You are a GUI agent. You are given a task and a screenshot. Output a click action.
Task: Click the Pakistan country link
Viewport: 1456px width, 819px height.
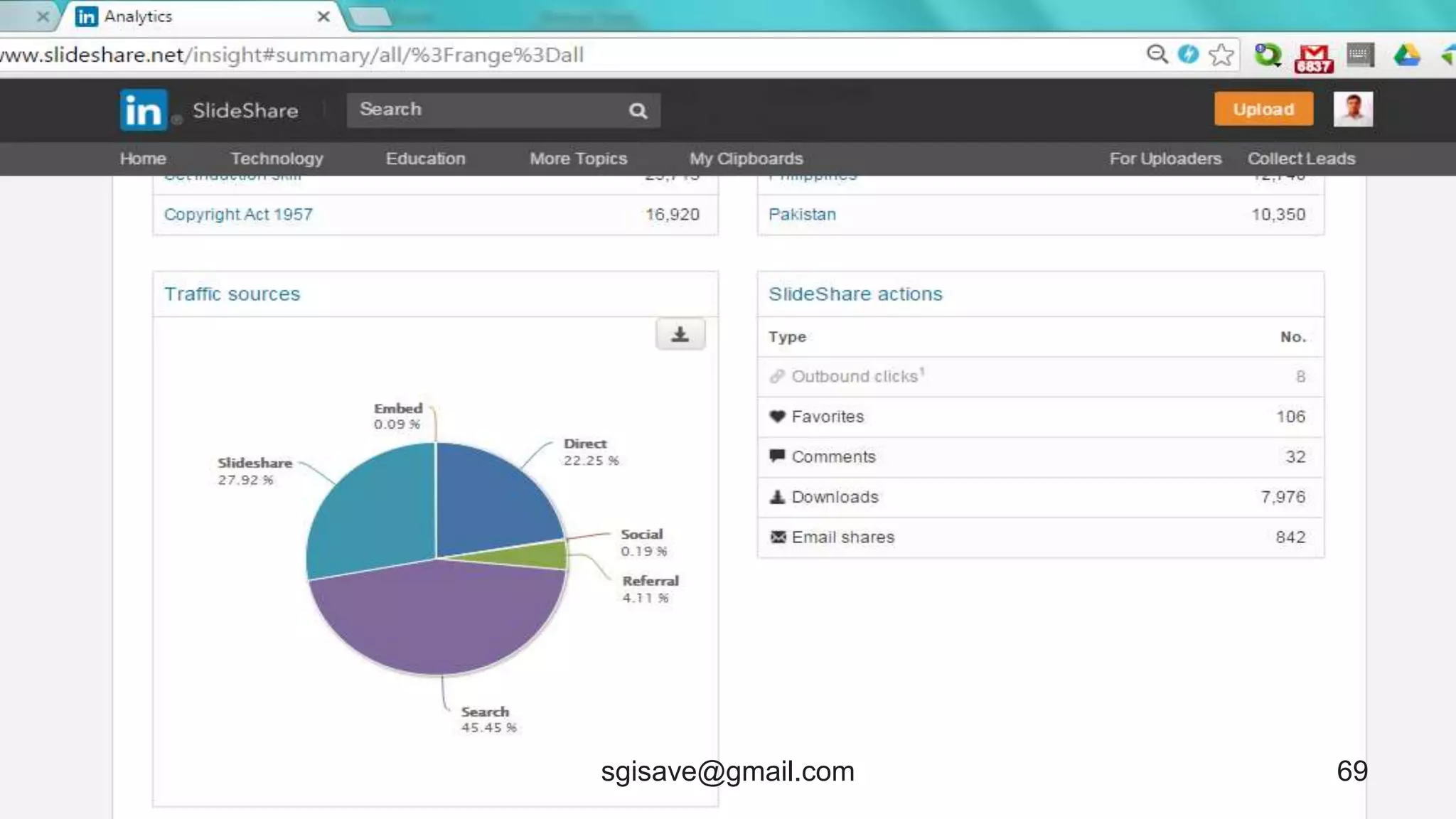tap(802, 214)
